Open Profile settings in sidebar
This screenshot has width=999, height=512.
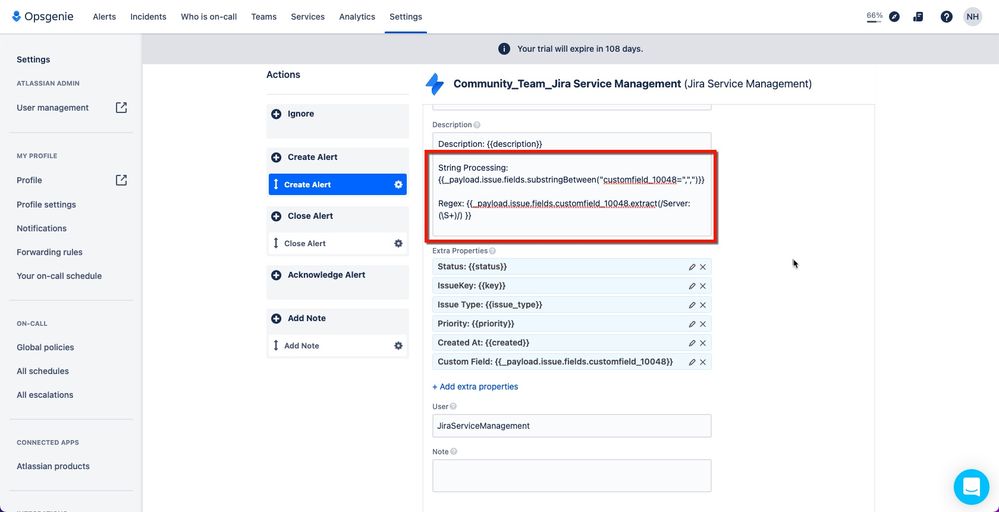[46, 204]
